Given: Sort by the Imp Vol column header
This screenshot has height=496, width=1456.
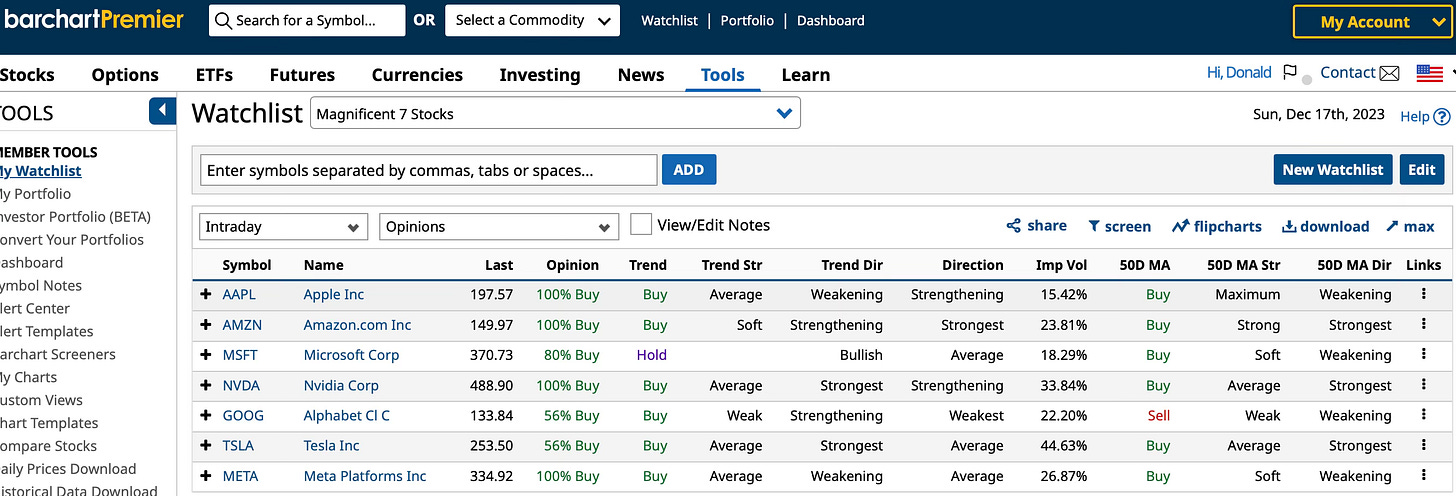Looking at the screenshot, I should [1062, 265].
